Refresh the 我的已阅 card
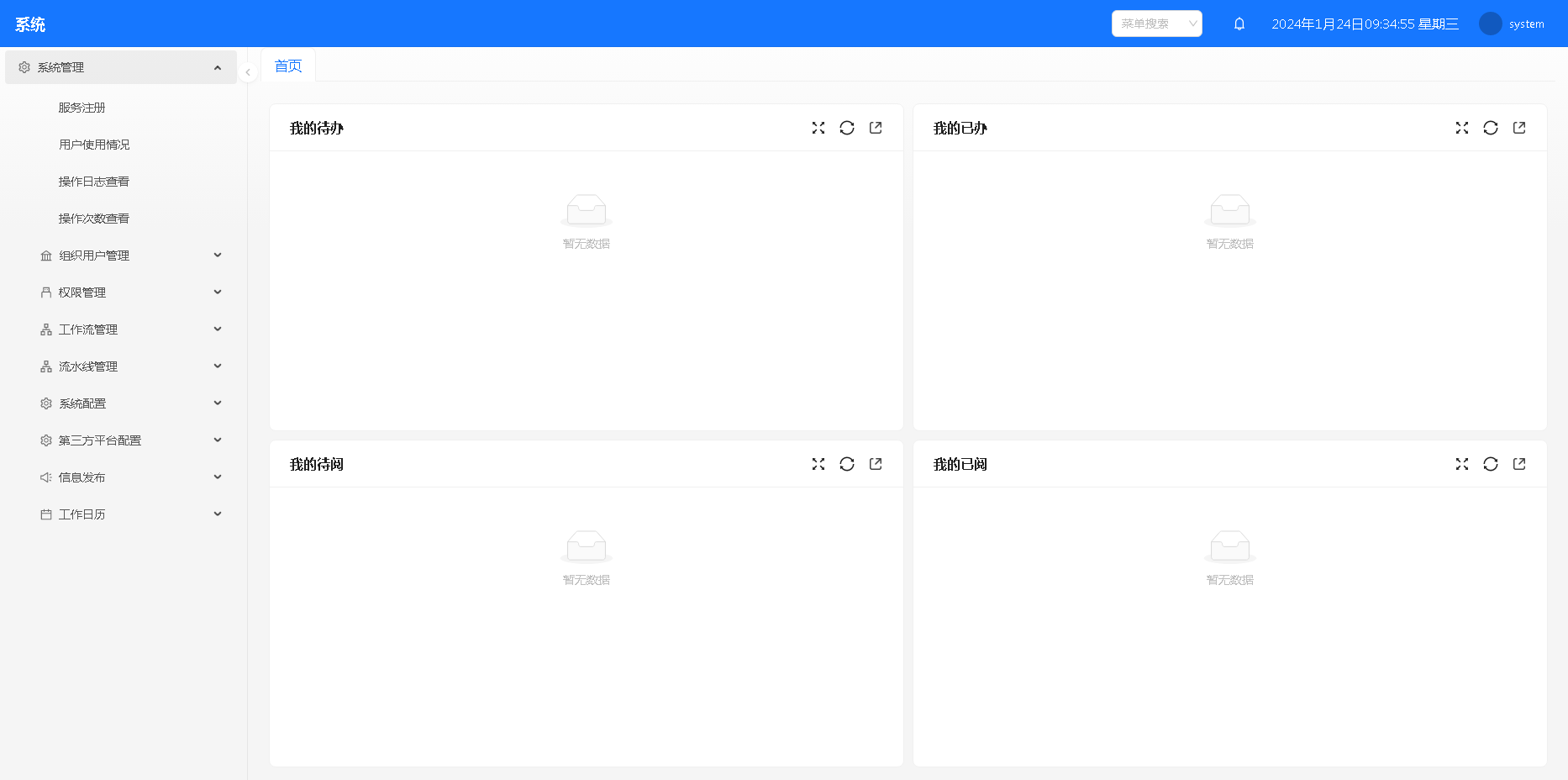 pos(1491,464)
